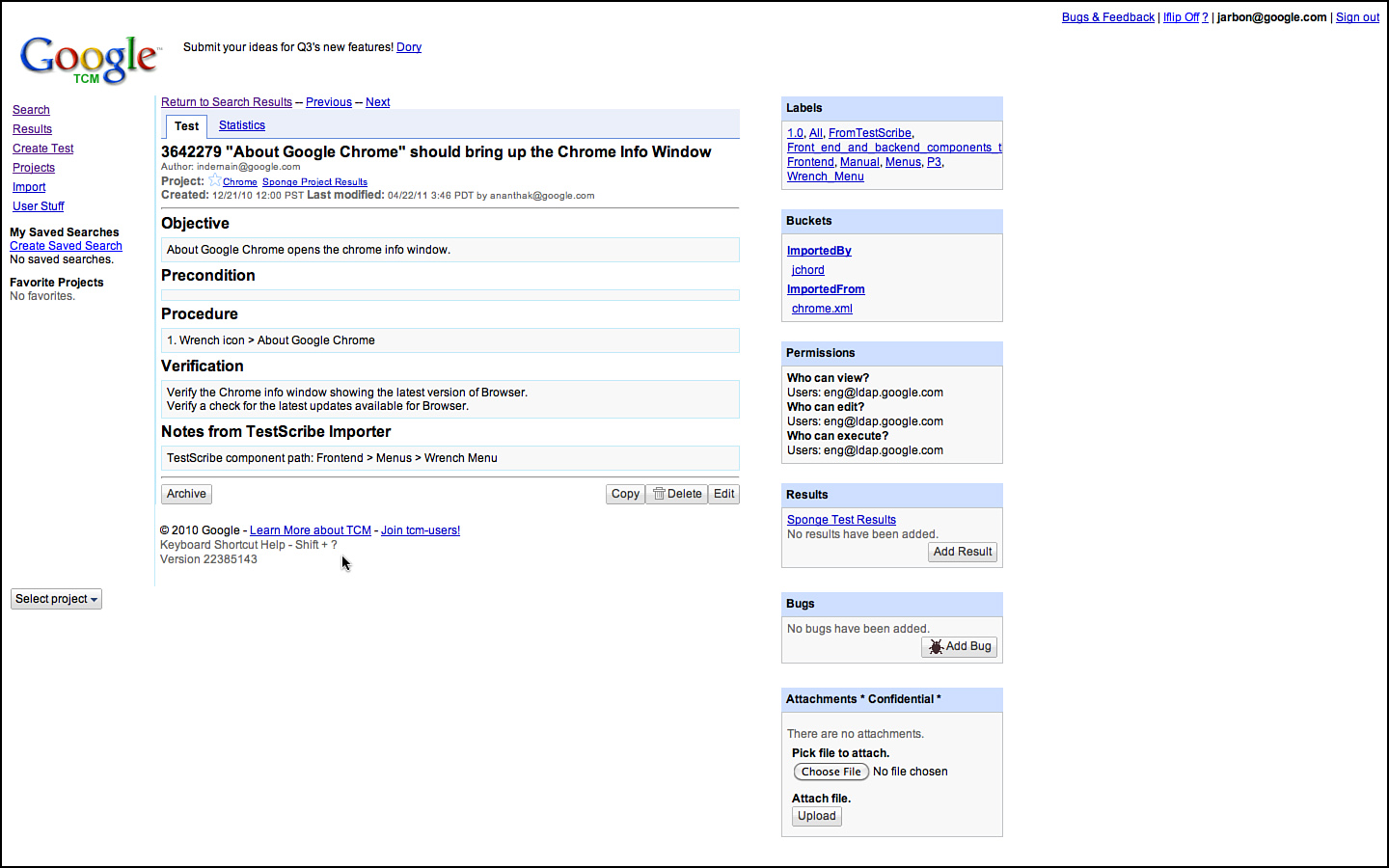This screenshot has height=868, width=1389.
Task: Click the trash icon on Delete button
Action: tap(659, 494)
